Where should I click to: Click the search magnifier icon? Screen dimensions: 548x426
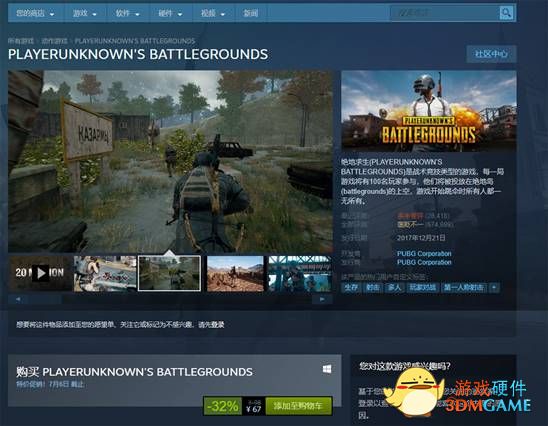point(506,13)
